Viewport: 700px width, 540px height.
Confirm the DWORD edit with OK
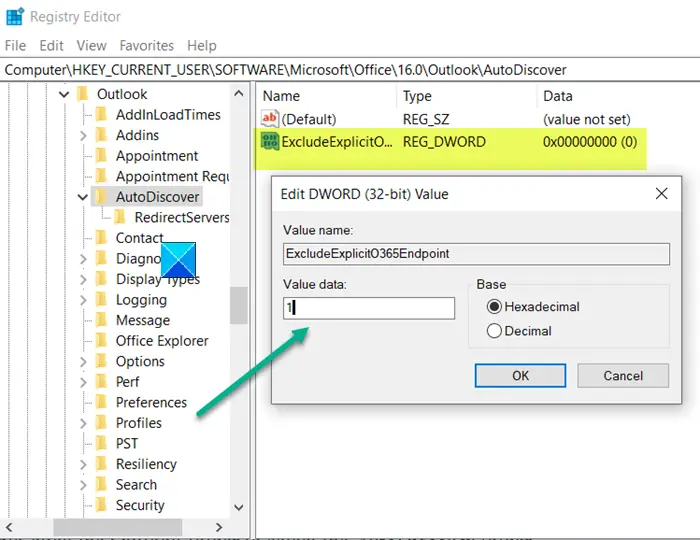(520, 375)
